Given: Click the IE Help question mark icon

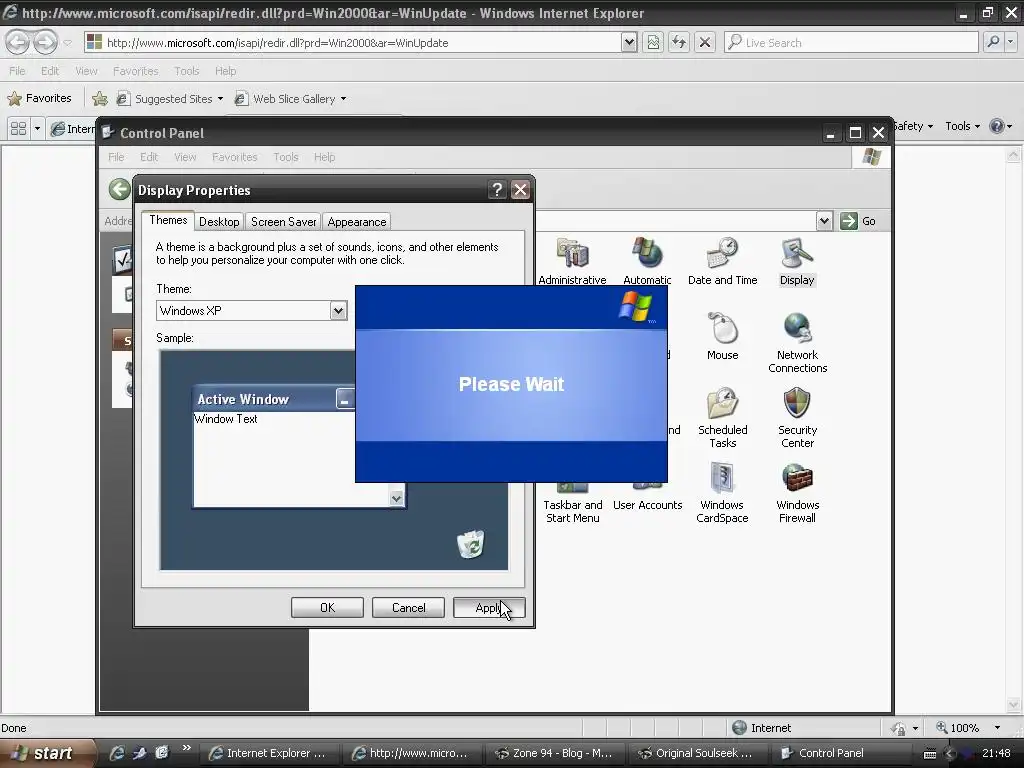Looking at the screenshot, I should pos(997,126).
